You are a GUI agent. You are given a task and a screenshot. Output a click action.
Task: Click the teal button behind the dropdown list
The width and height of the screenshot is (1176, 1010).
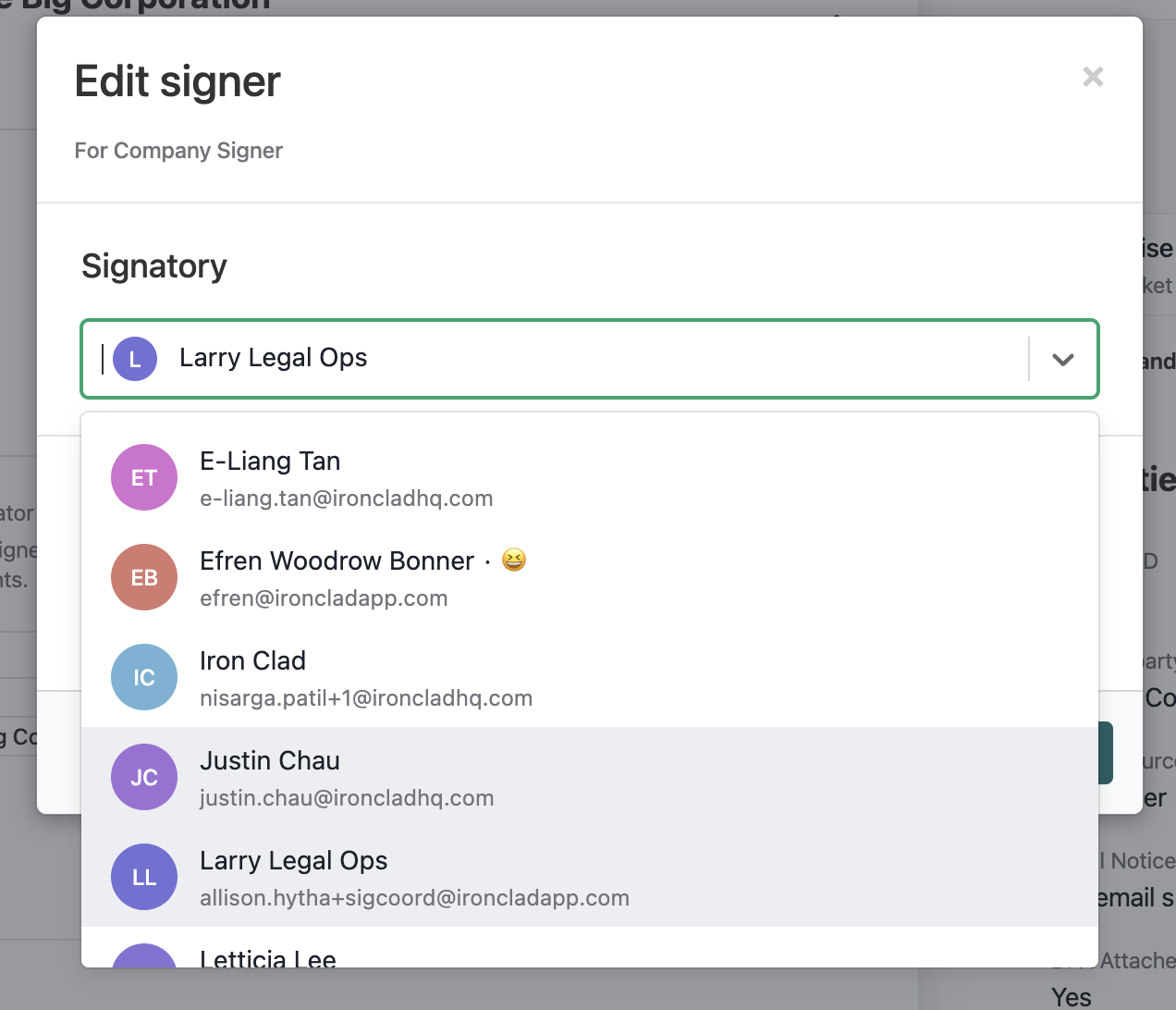point(1106,753)
